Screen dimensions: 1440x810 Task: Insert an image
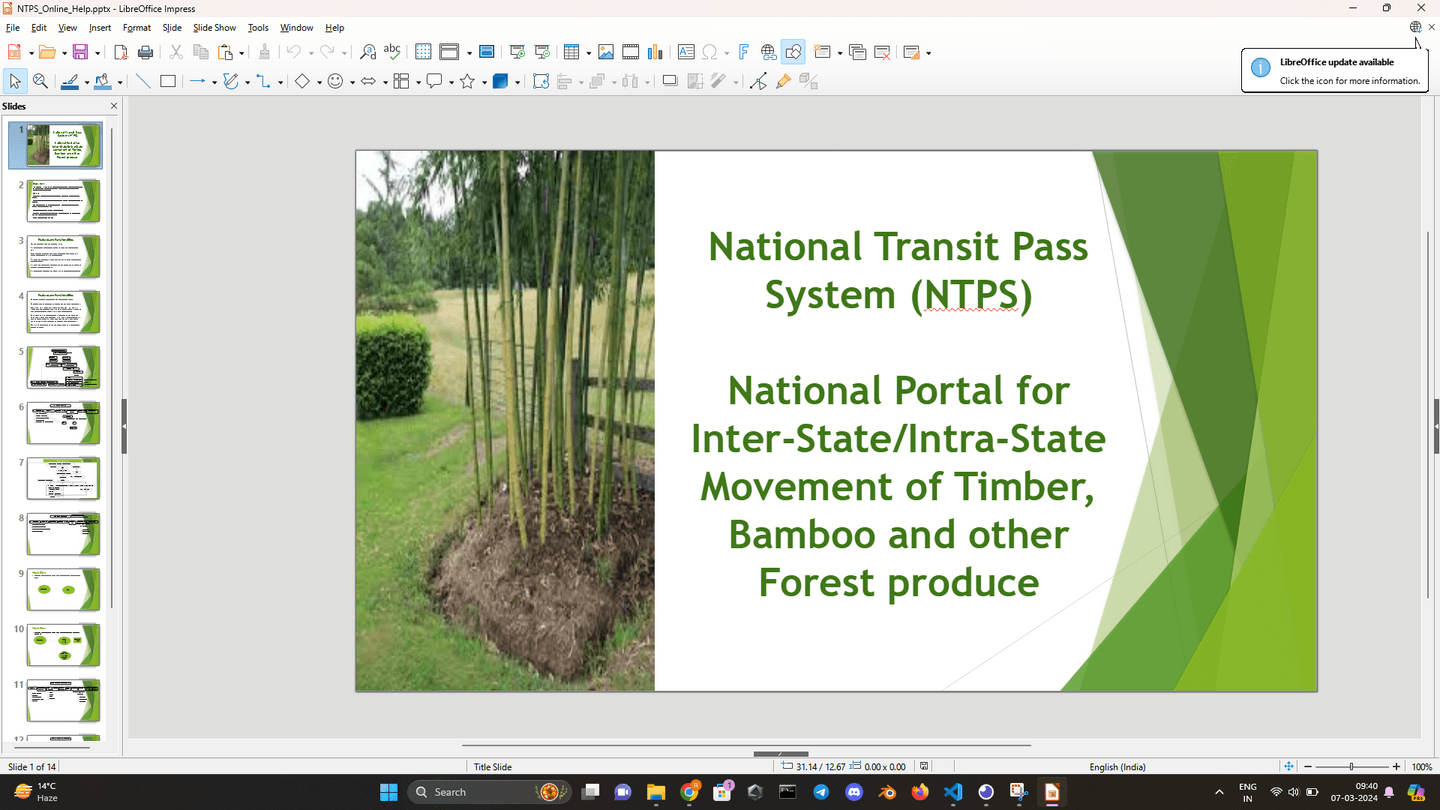(x=605, y=52)
